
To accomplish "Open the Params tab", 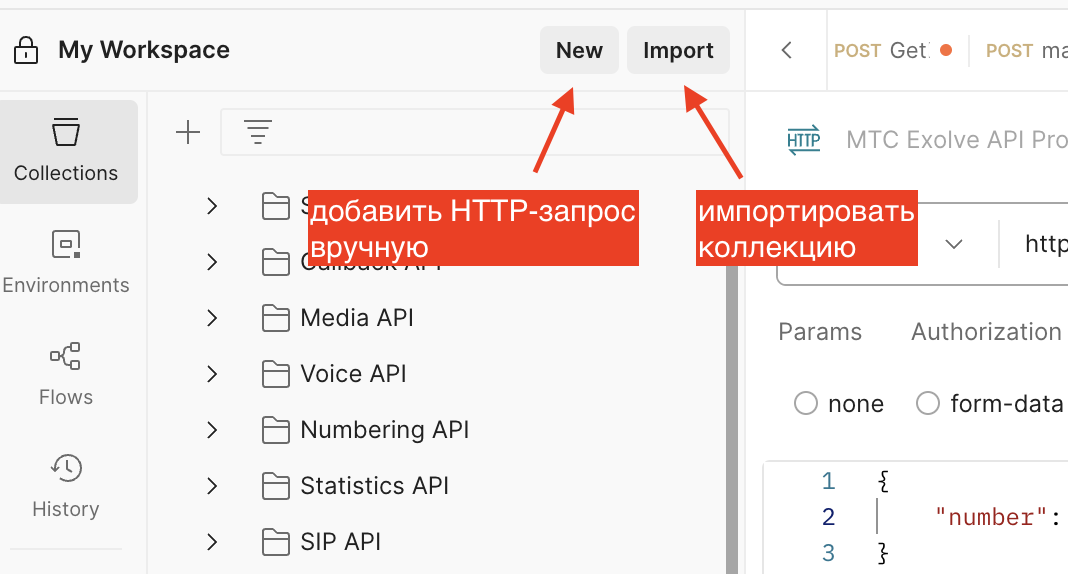I will pos(820,332).
